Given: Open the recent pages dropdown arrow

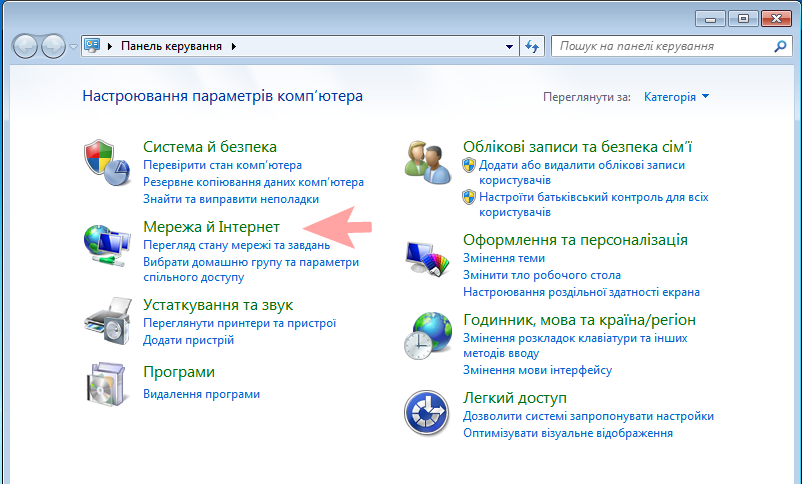Looking at the screenshot, I should (x=73, y=47).
